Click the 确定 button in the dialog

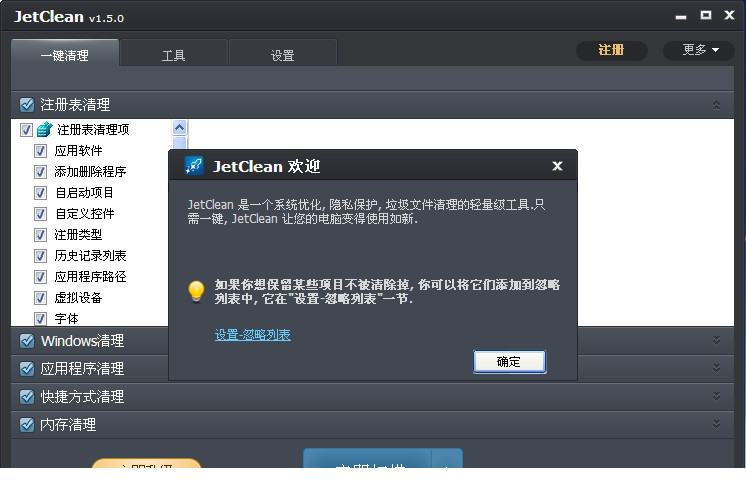(509, 362)
